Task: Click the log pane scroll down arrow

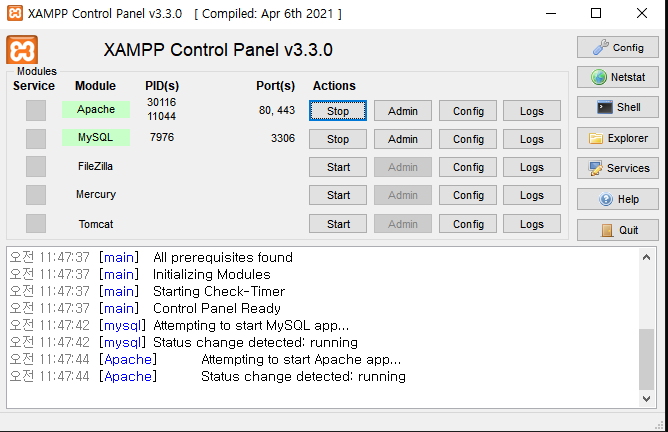Action: coord(646,399)
